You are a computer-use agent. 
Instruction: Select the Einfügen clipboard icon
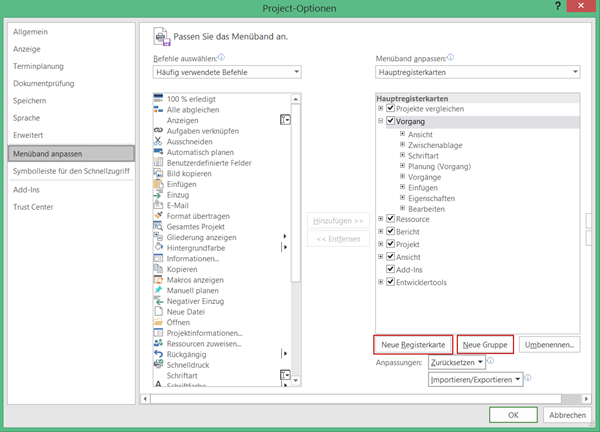click(158, 184)
